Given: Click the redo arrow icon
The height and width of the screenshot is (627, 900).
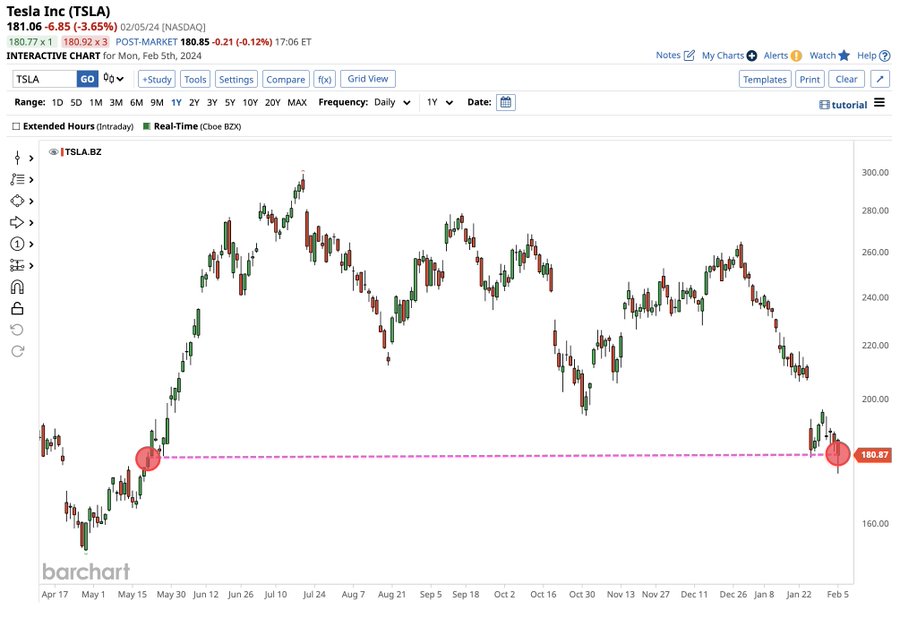Looking at the screenshot, I should tap(17, 351).
